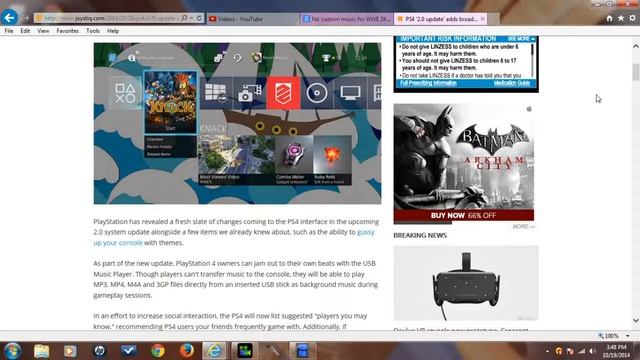Click BUY NOW 66% OFF Batman banner
The height and width of the screenshot is (360, 640).
(x=464, y=216)
